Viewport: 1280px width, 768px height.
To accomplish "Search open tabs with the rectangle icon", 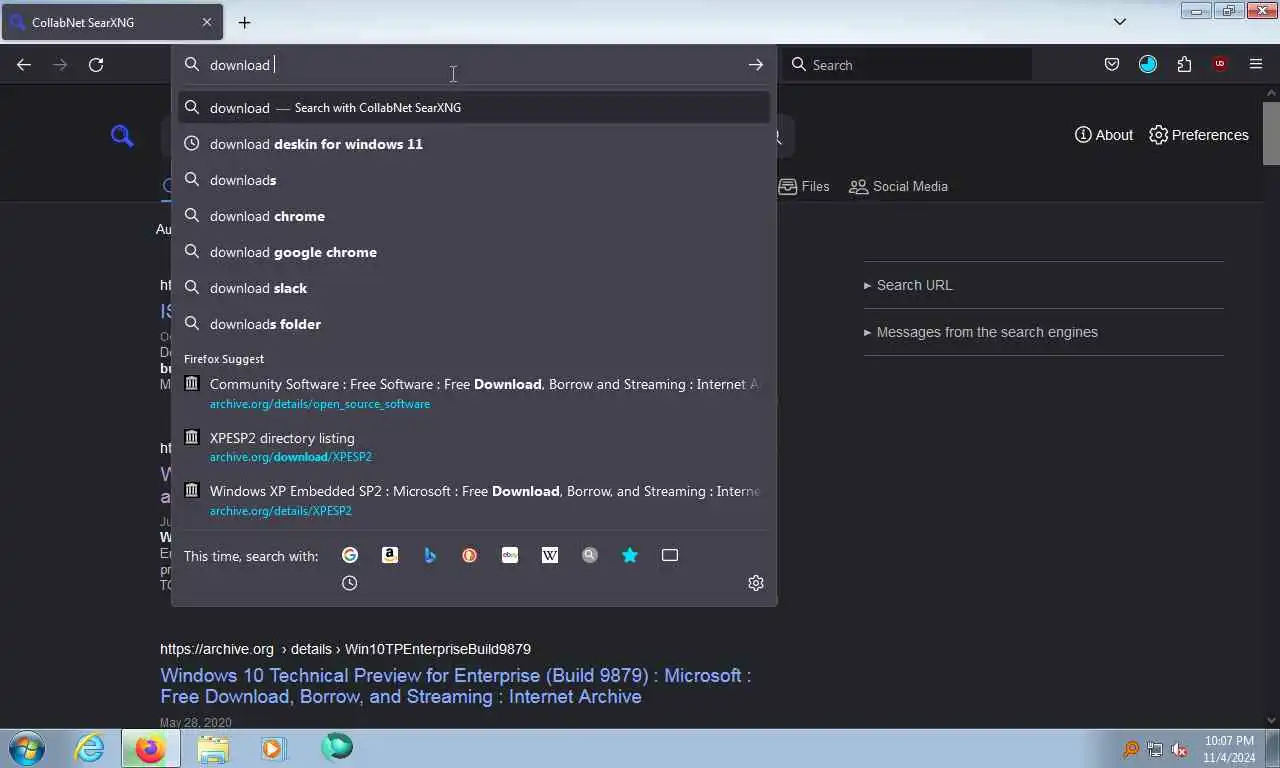I will [670, 555].
